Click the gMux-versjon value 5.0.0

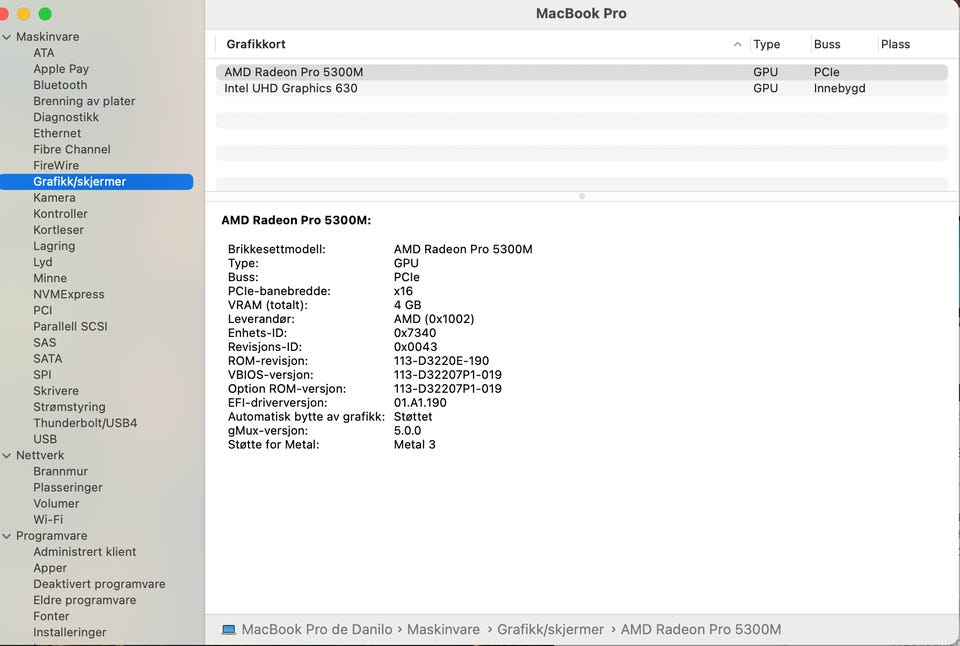(407, 430)
